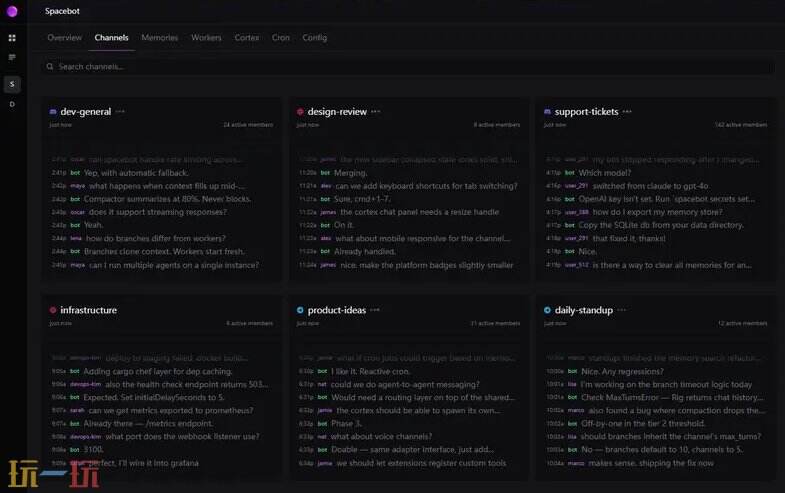Click dev-general active members count
This screenshot has width=785, height=493.
248,125
